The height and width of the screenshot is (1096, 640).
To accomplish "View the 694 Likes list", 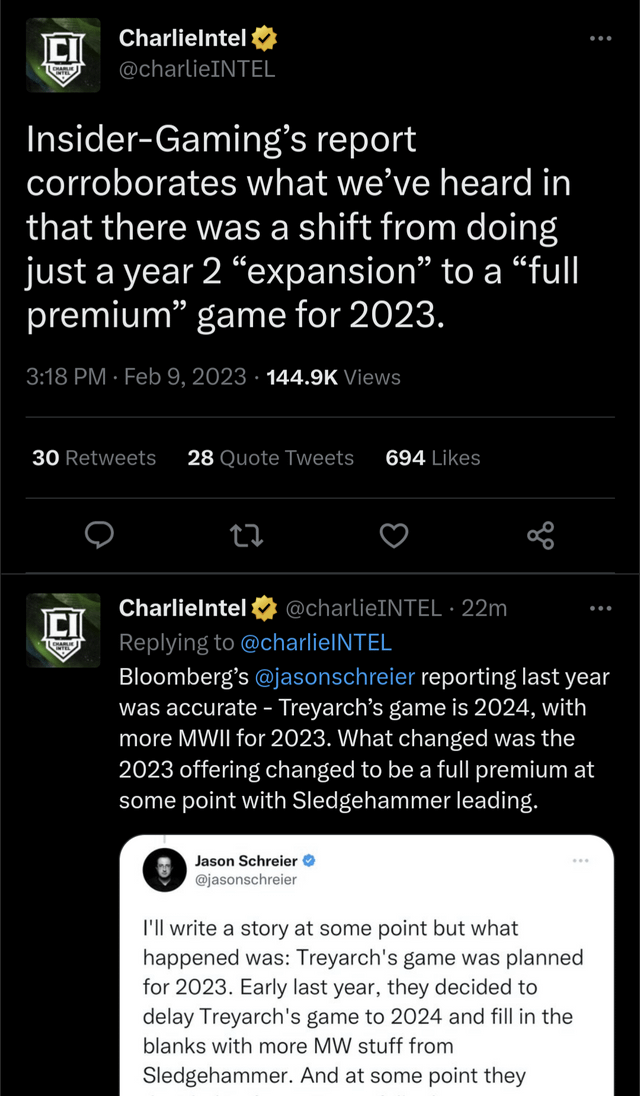I will click(x=432, y=458).
